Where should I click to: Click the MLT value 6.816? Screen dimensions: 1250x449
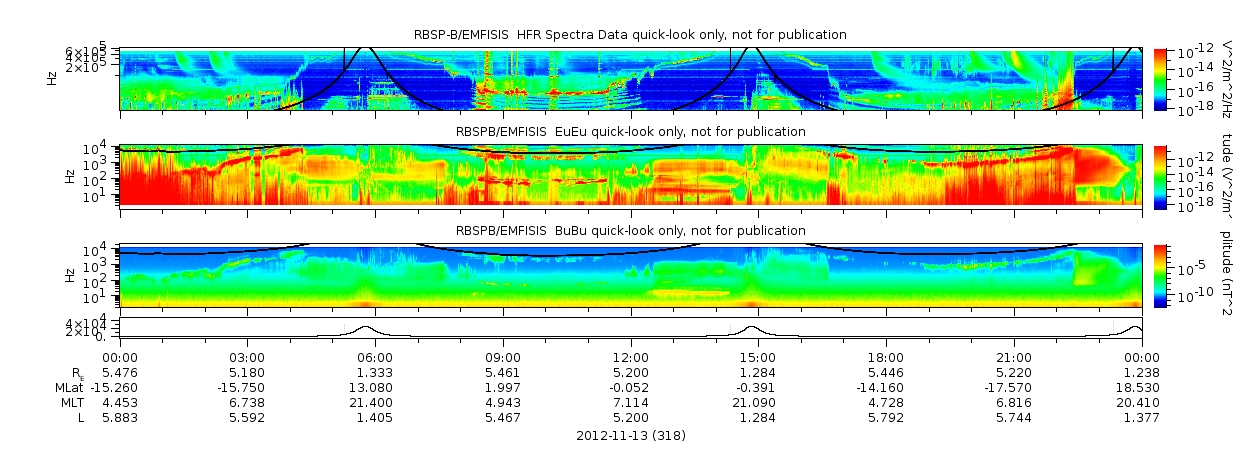[1014, 403]
